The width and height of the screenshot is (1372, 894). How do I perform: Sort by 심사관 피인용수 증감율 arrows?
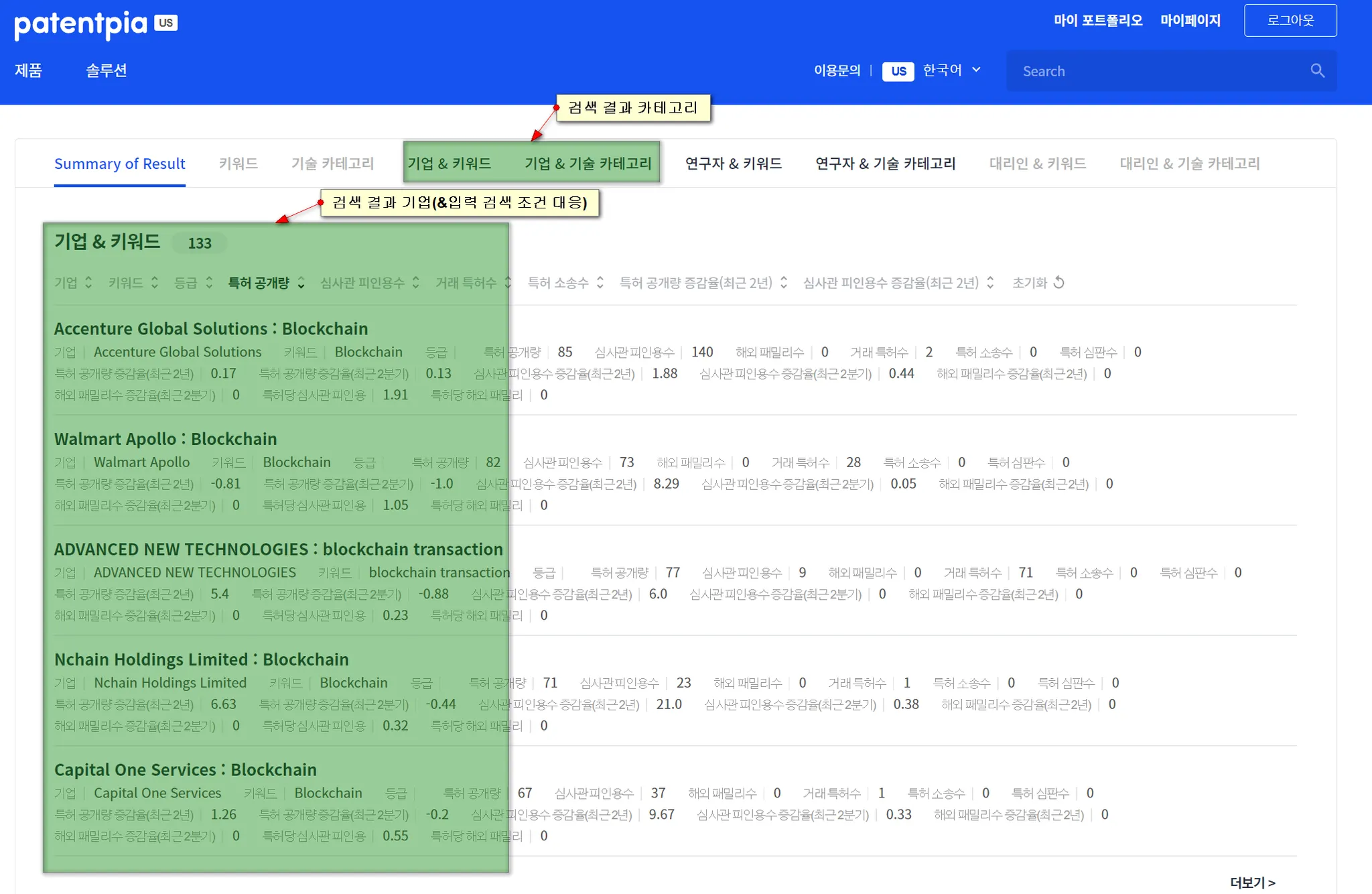[990, 282]
